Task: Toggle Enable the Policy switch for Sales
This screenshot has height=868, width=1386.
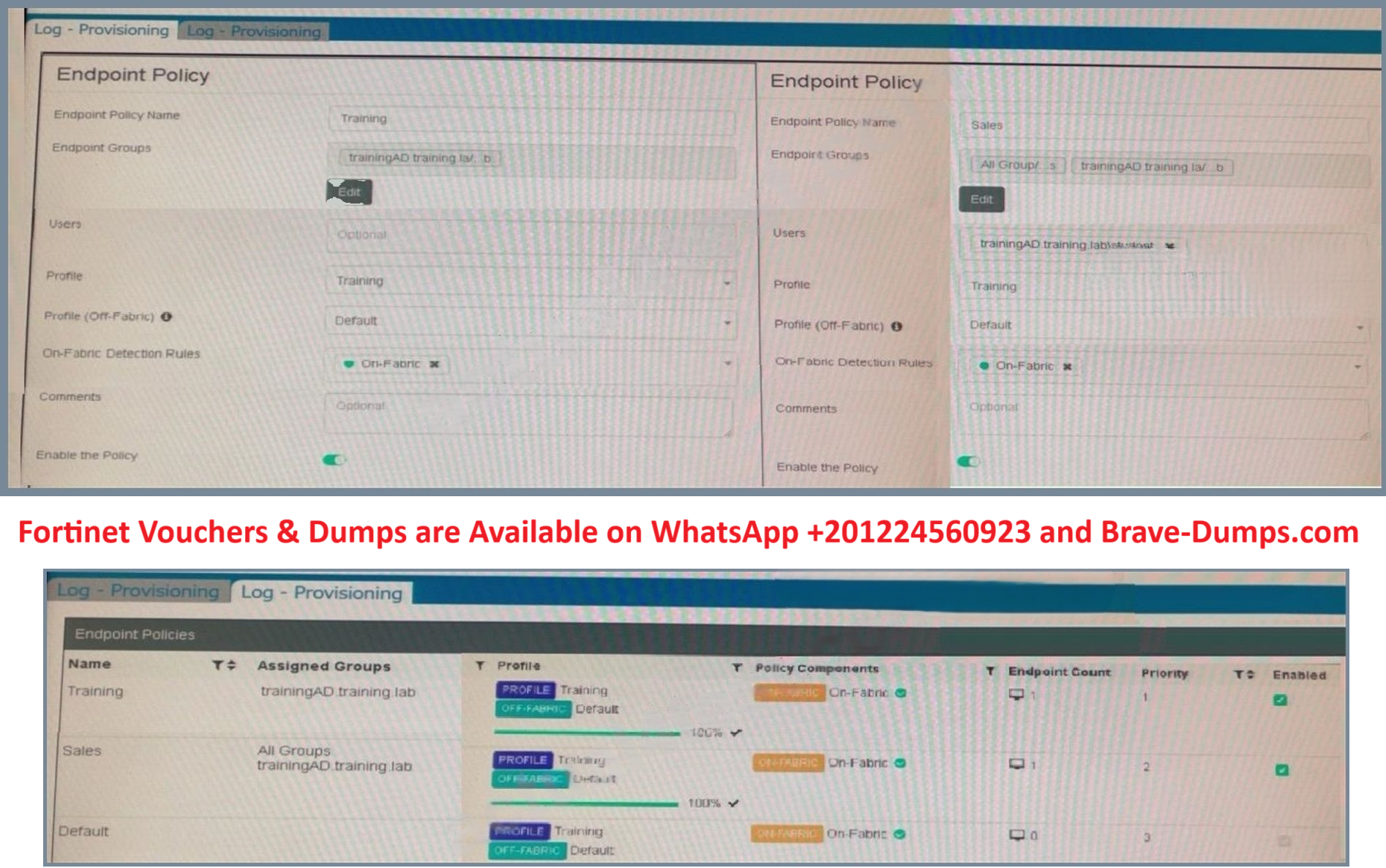Action: pyautogui.click(x=967, y=462)
